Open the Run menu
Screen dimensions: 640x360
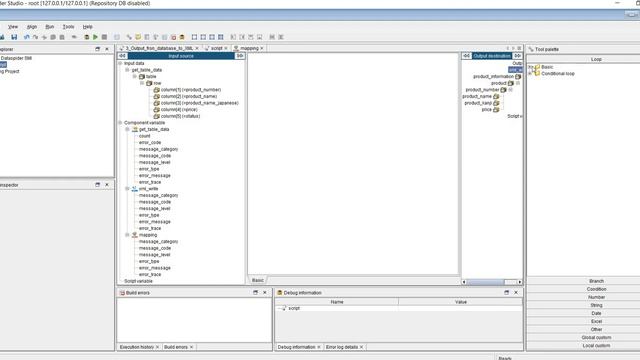point(50,27)
